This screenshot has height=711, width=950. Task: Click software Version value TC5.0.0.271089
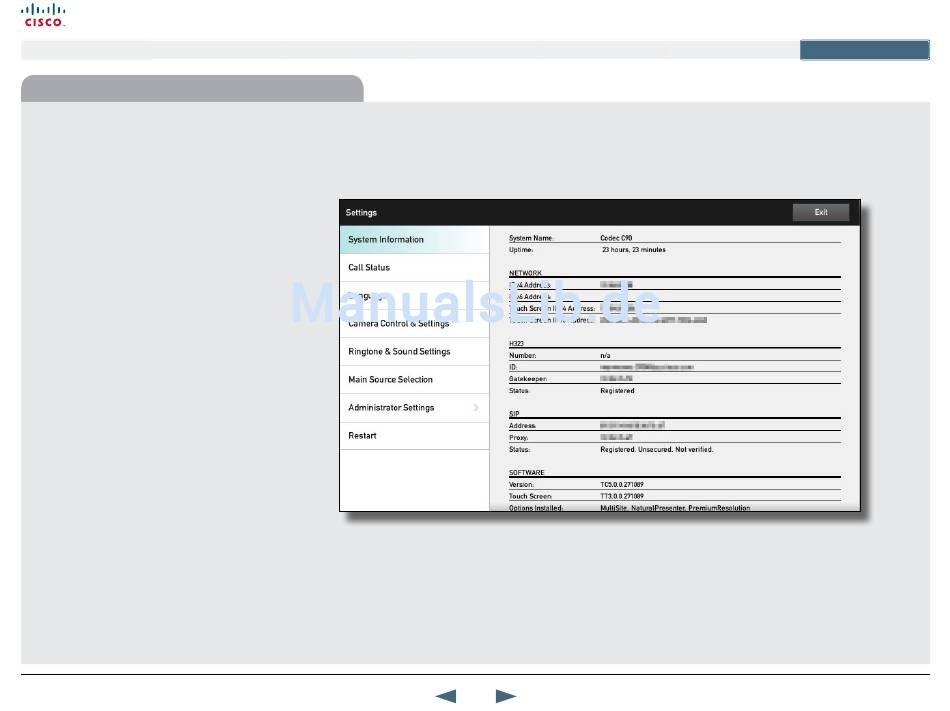[622, 484]
